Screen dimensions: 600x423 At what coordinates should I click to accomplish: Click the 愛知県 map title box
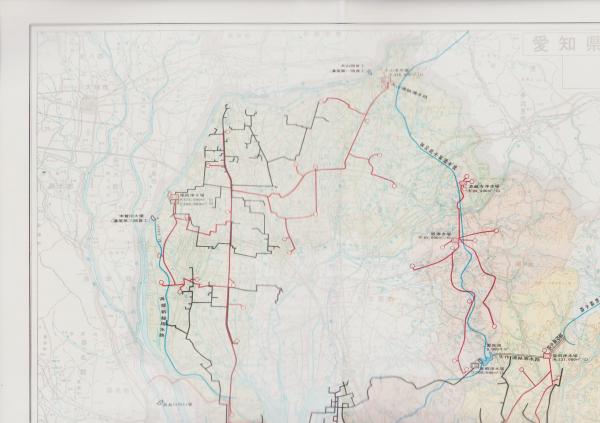coord(562,46)
